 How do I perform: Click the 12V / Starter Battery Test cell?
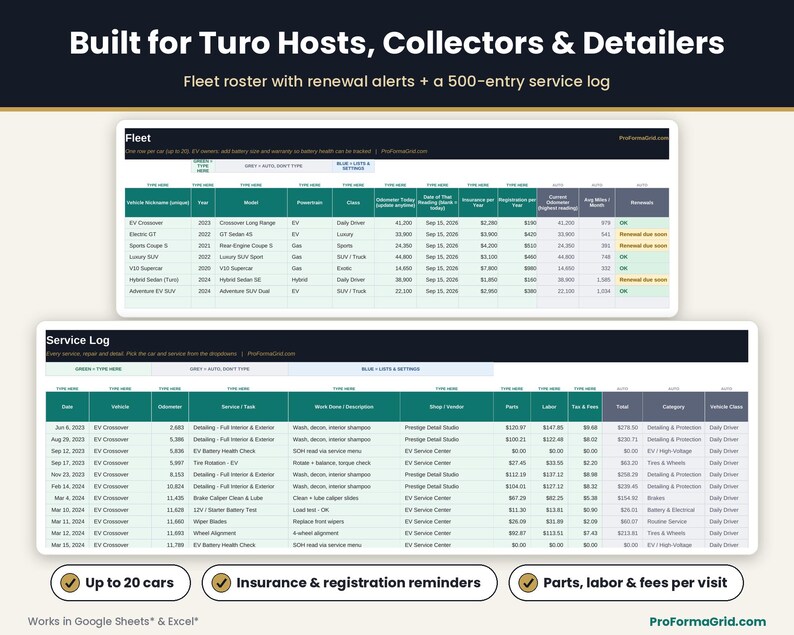pyautogui.click(x=238, y=510)
